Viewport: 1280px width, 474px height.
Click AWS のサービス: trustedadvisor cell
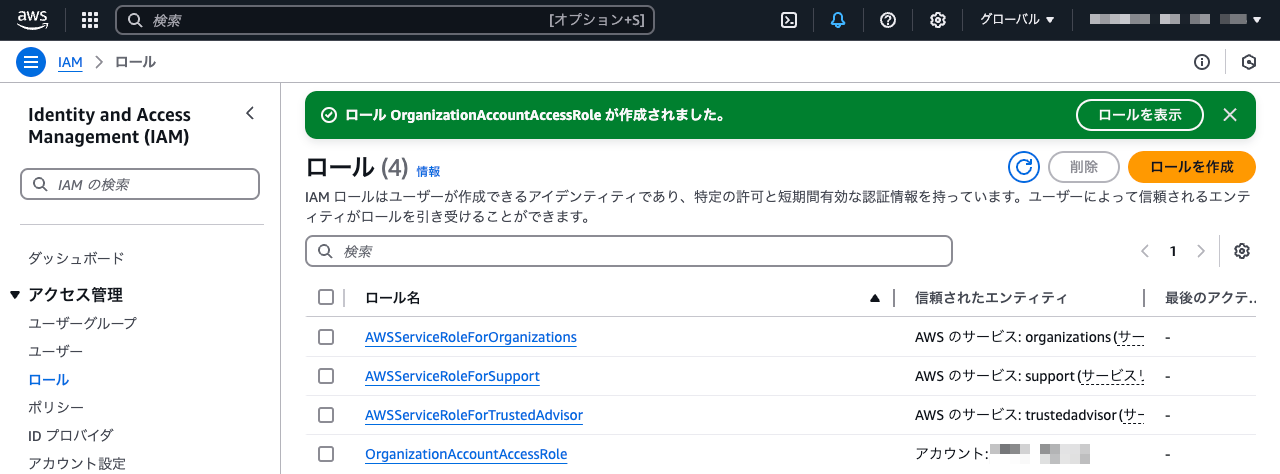[x=1029, y=415]
